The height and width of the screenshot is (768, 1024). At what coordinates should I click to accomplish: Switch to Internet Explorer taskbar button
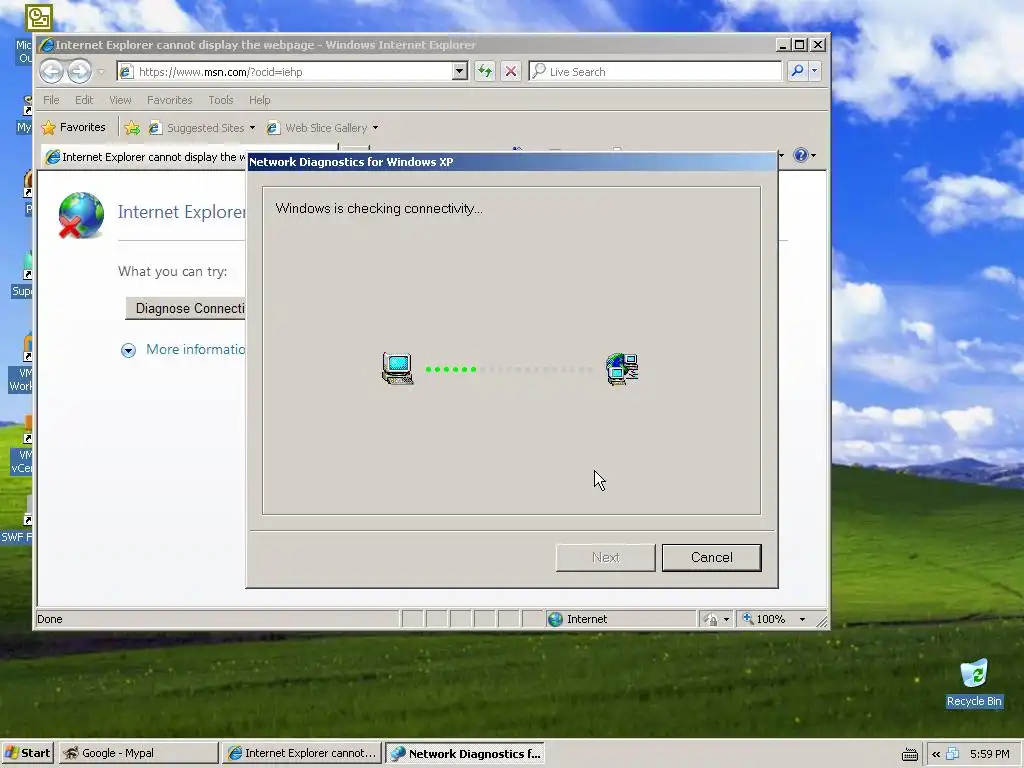coord(302,753)
